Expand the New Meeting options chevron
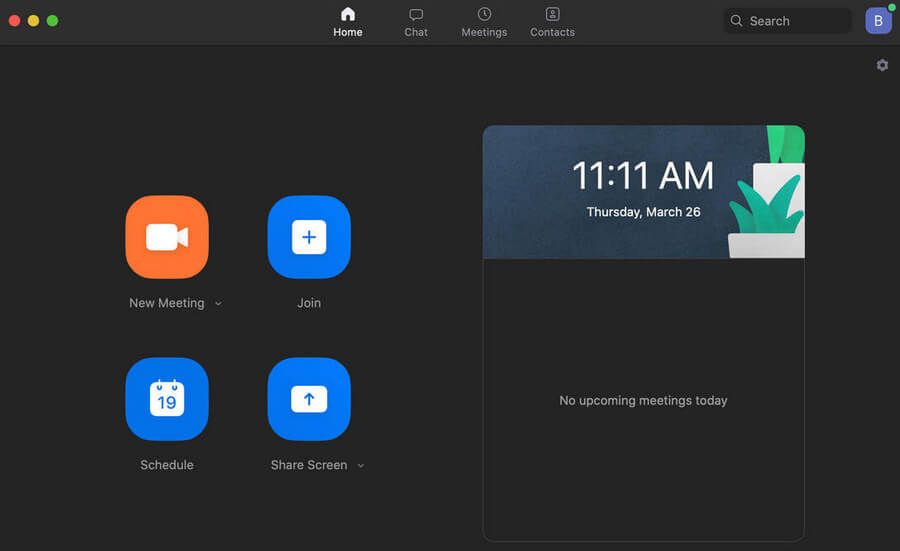The image size is (900, 551). (x=218, y=304)
